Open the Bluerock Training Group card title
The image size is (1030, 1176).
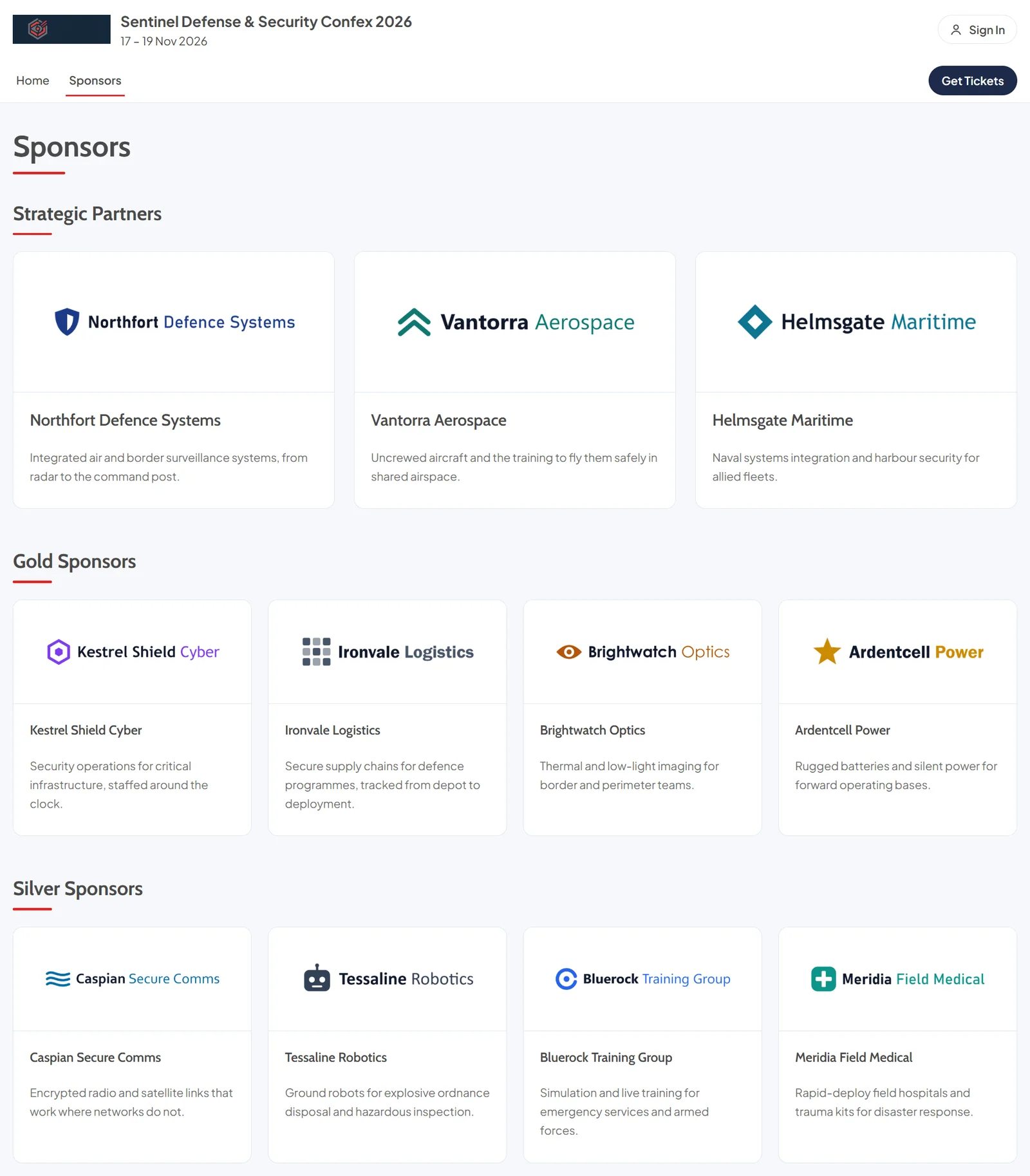click(606, 1057)
